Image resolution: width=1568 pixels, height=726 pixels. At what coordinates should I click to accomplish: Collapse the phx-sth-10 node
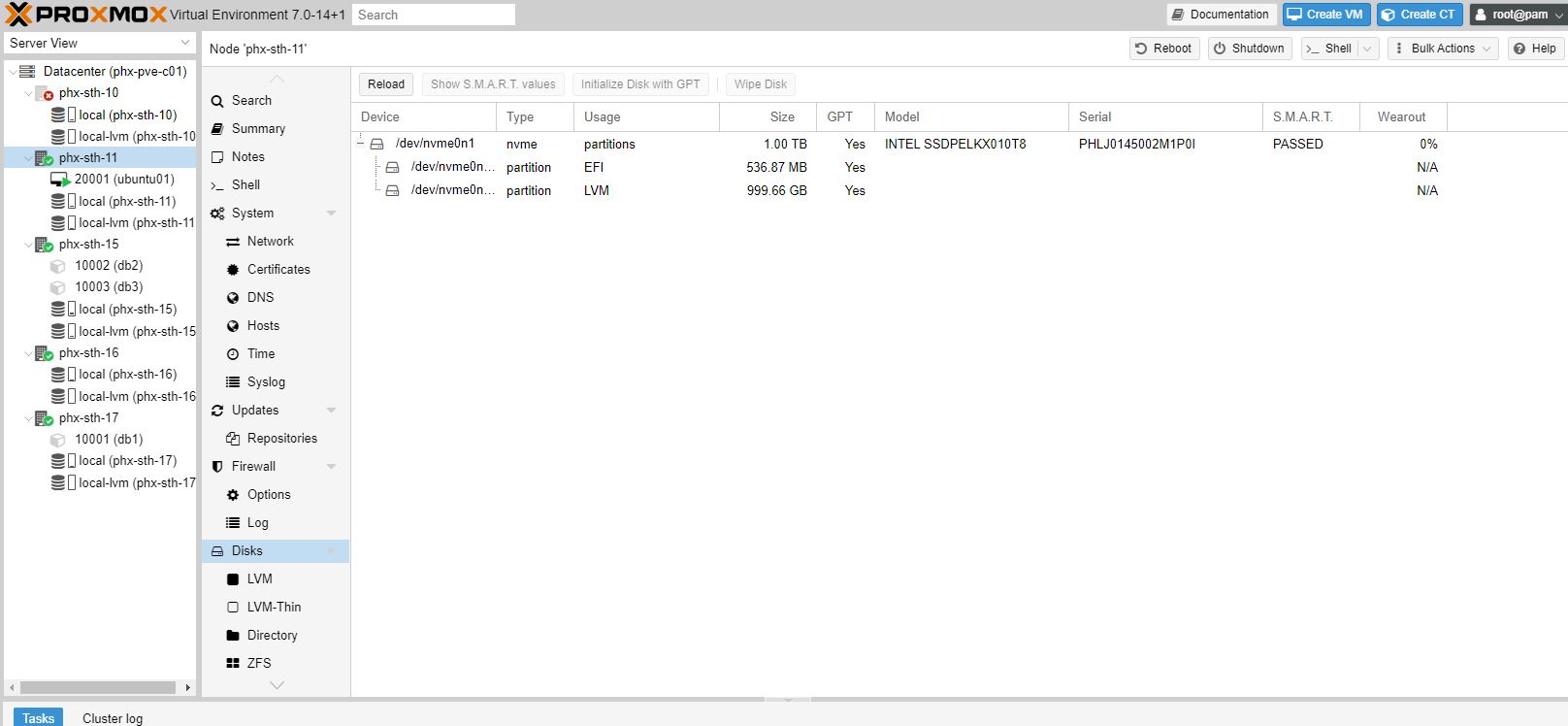click(28, 93)
